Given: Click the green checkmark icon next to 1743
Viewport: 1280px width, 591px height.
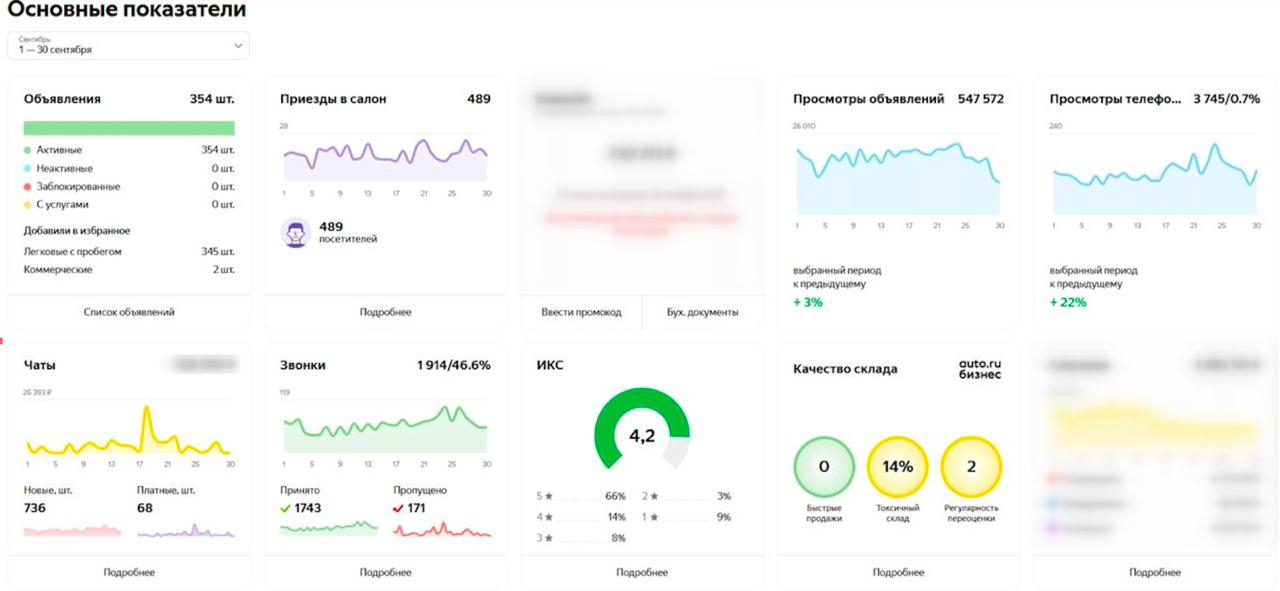Looking at the screenshot, I should click(x=285, y=508).
